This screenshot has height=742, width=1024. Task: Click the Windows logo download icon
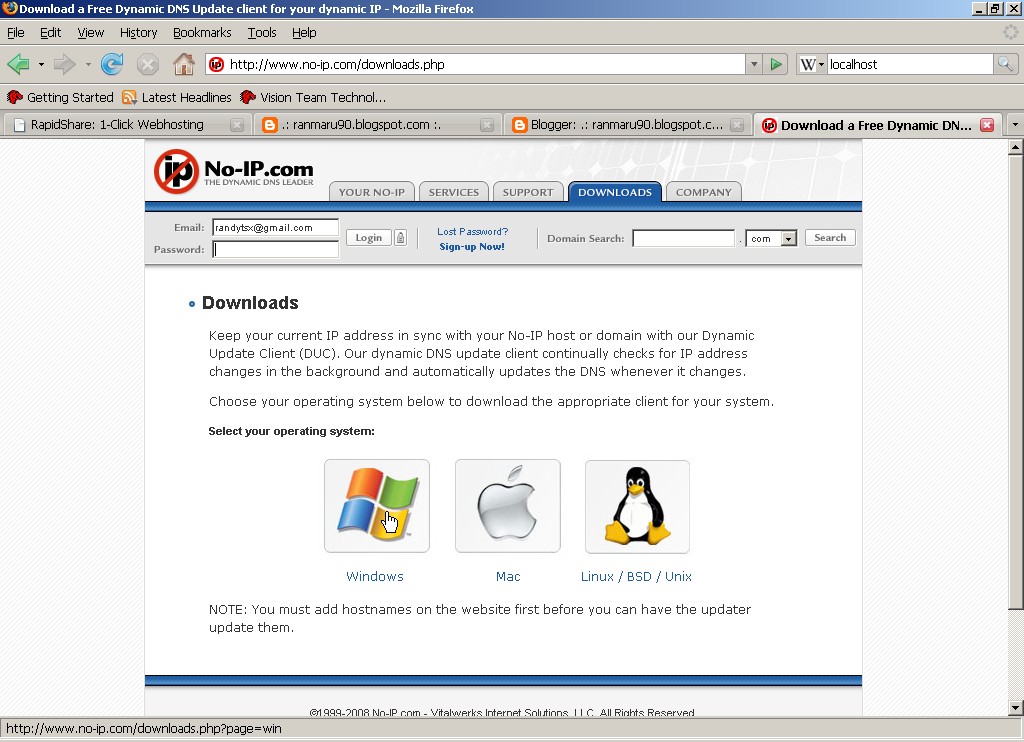[377, 506]
